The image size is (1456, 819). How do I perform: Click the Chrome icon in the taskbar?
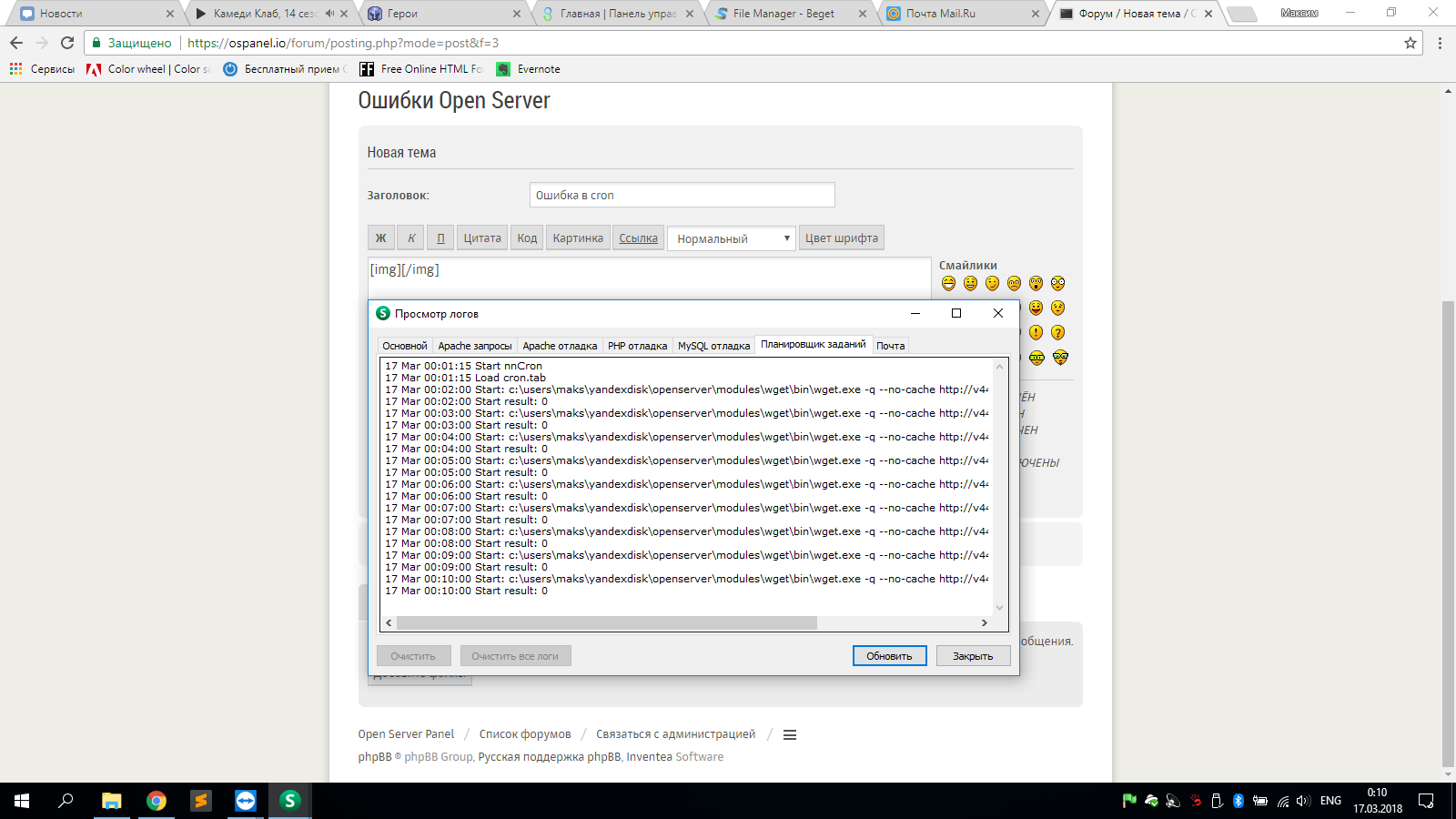[157, 801]
